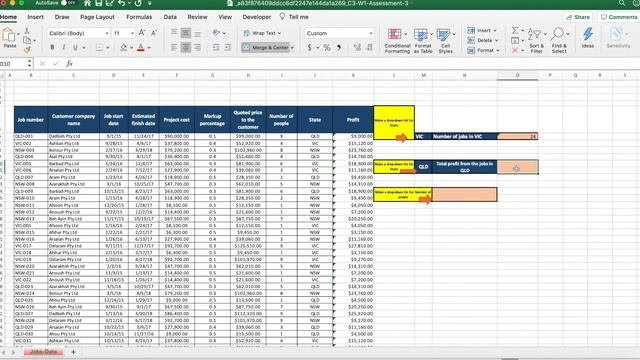This screenshot has height=360, width=640.
Task: Open the Data ribbon tab
Action: 170,17
